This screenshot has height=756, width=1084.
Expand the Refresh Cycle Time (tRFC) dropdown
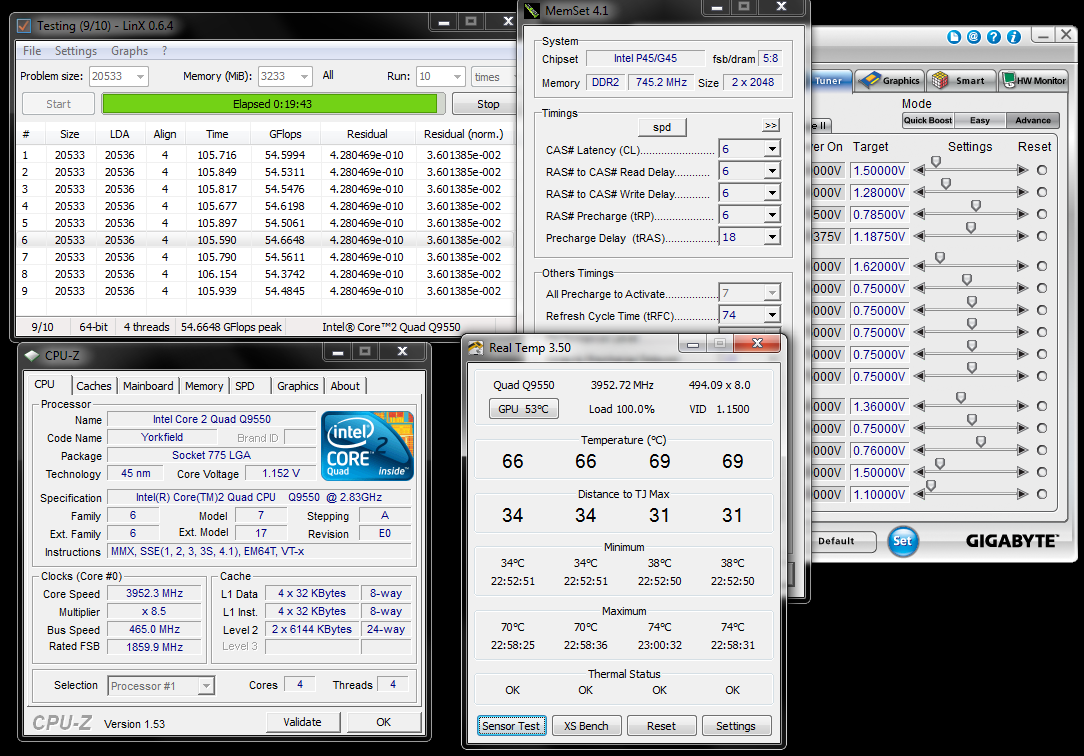(x=772, y=316)
